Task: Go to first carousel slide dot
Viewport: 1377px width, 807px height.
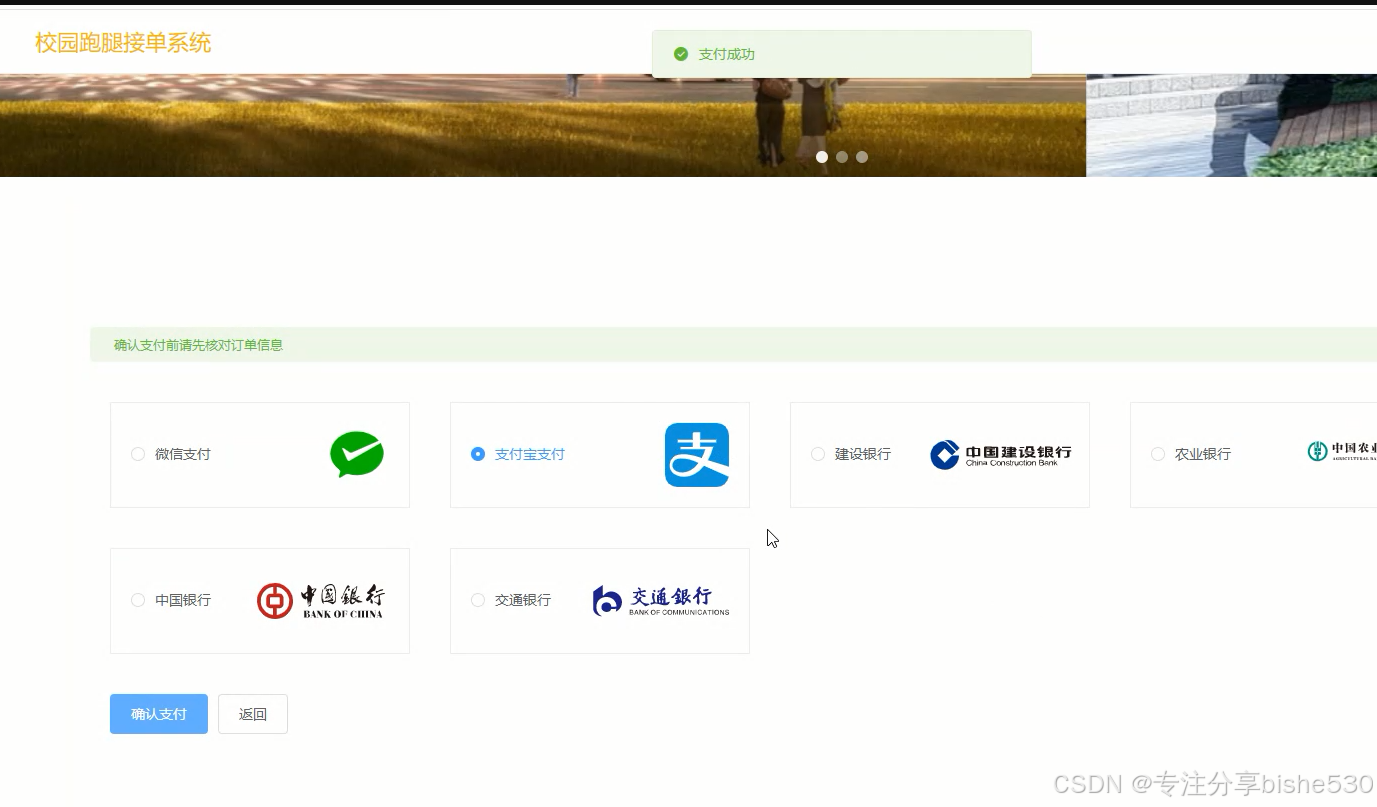Action: click(x=822, y=157)
